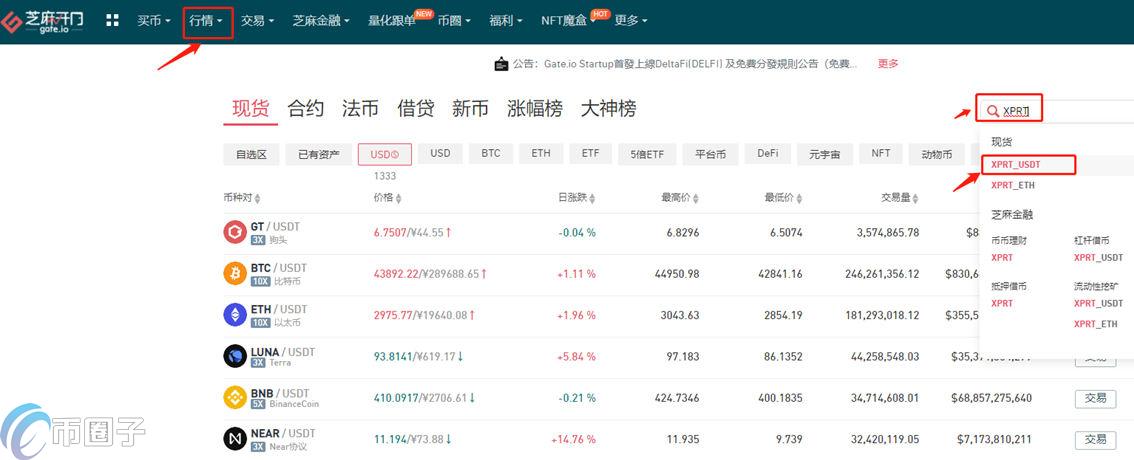
Task: Select the ETH market filter
Action: point(540,153)
